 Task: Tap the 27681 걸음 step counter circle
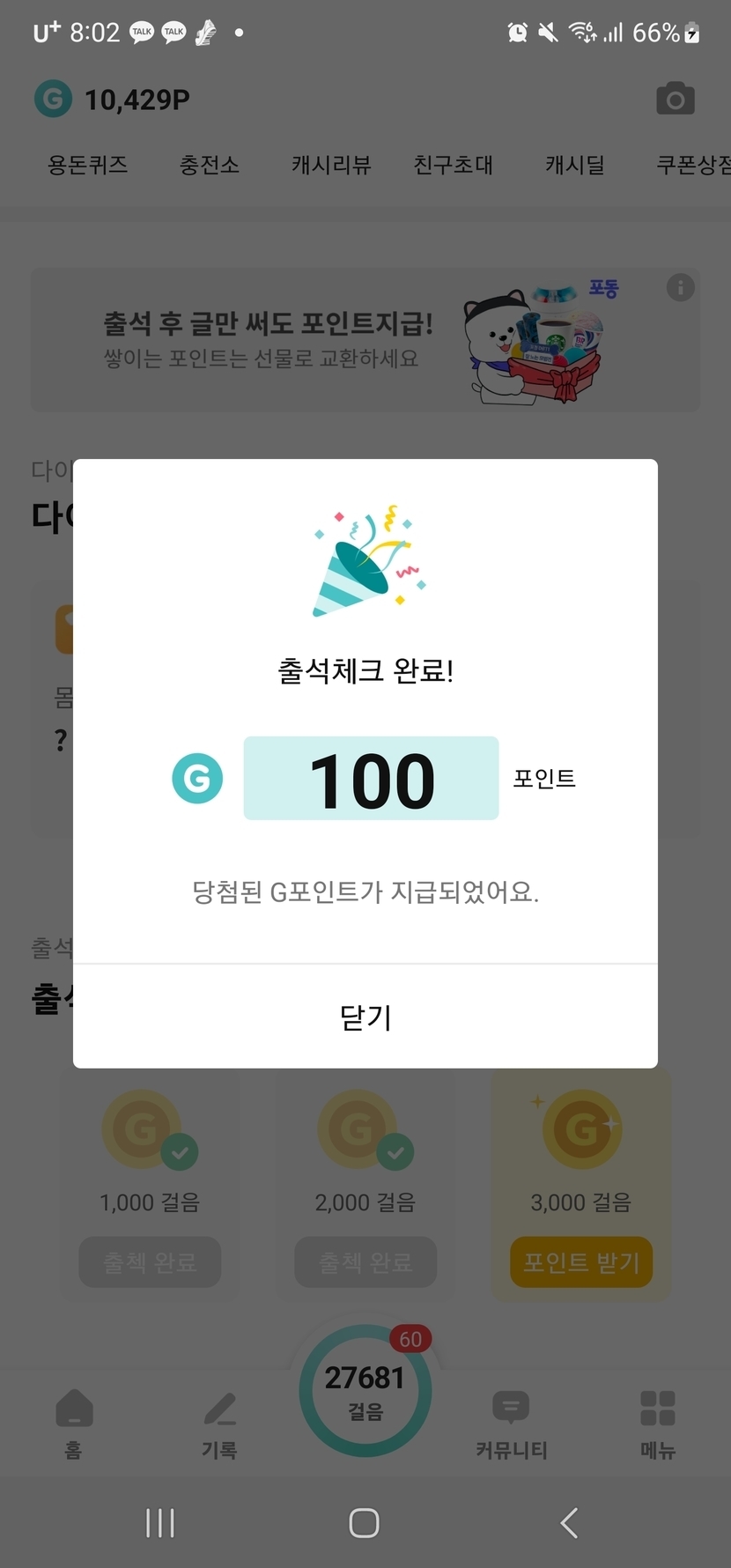[x=365, y=1390]
